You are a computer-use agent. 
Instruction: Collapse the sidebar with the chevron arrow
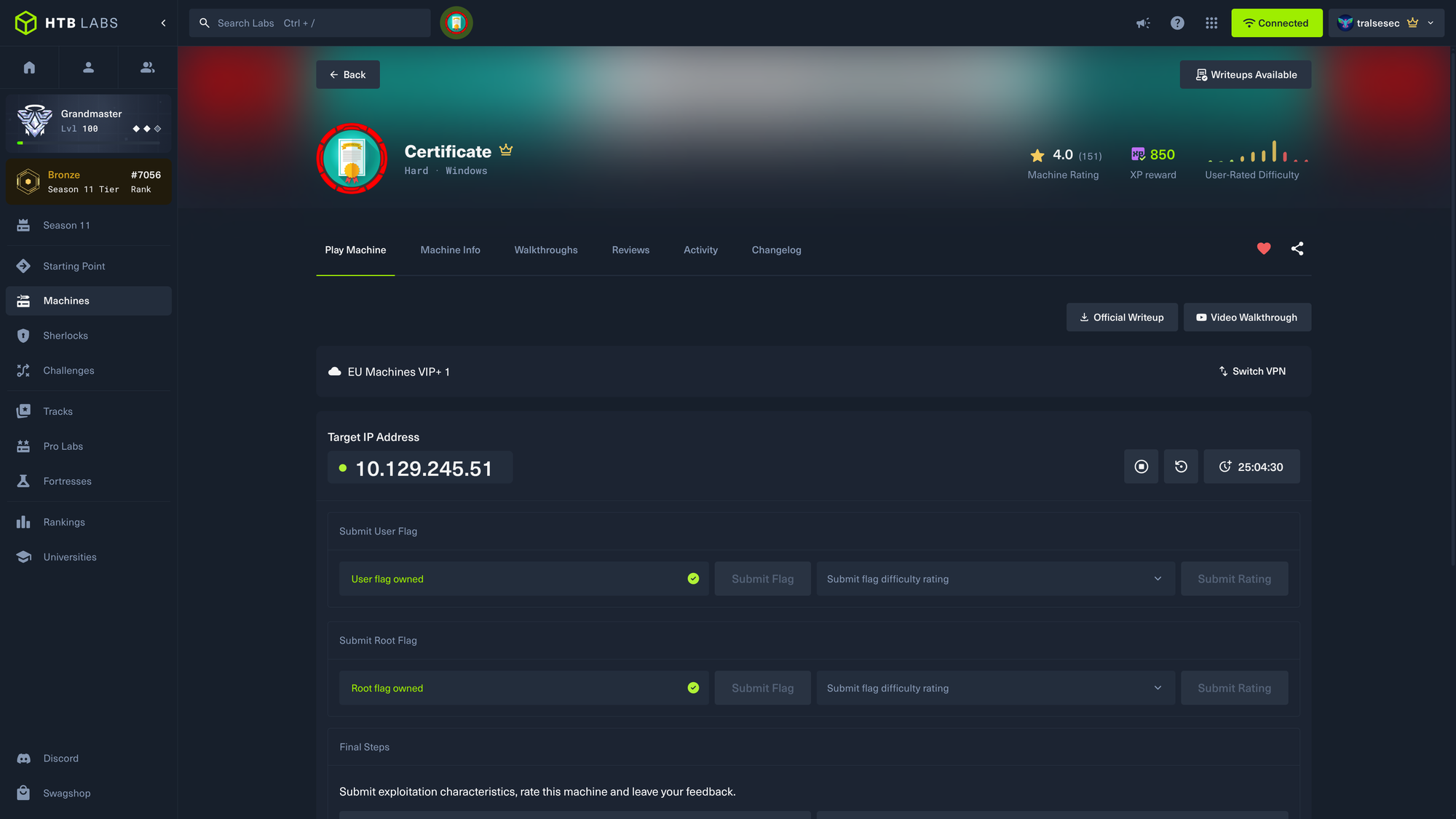click(164, 23)
